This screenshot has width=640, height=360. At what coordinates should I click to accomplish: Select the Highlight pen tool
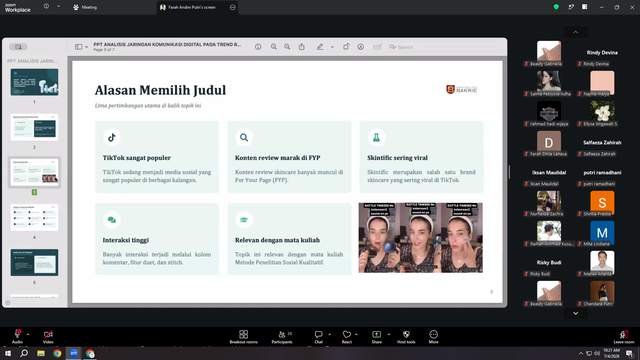point(320,47)
